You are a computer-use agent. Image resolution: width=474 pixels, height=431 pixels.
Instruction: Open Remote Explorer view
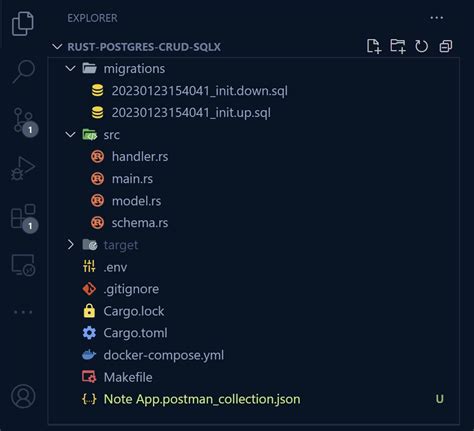tap(23, 265)
